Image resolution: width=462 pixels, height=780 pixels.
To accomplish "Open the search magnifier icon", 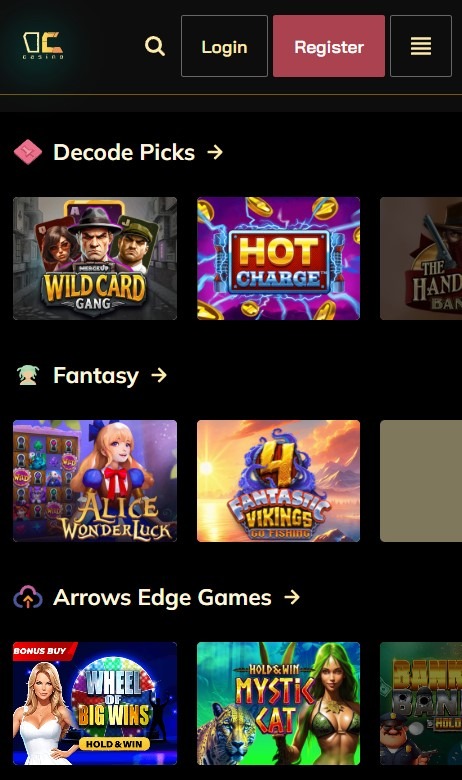I will 155,46.
